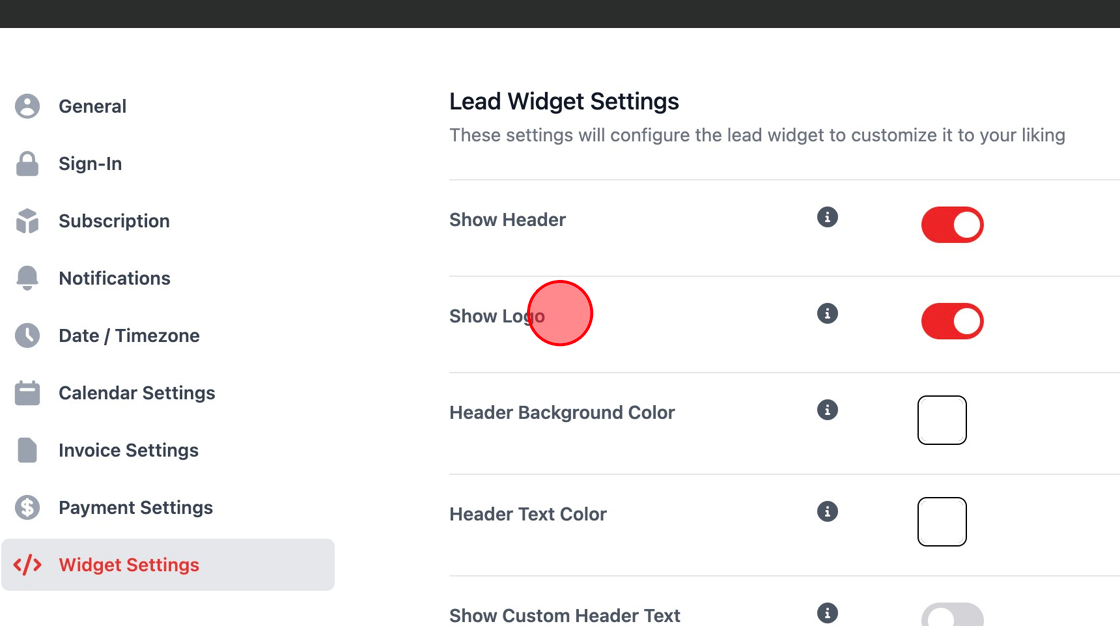The image size is (1120, 626).
Task: Open the Notifications settings tab
Action: click(114, 278)
